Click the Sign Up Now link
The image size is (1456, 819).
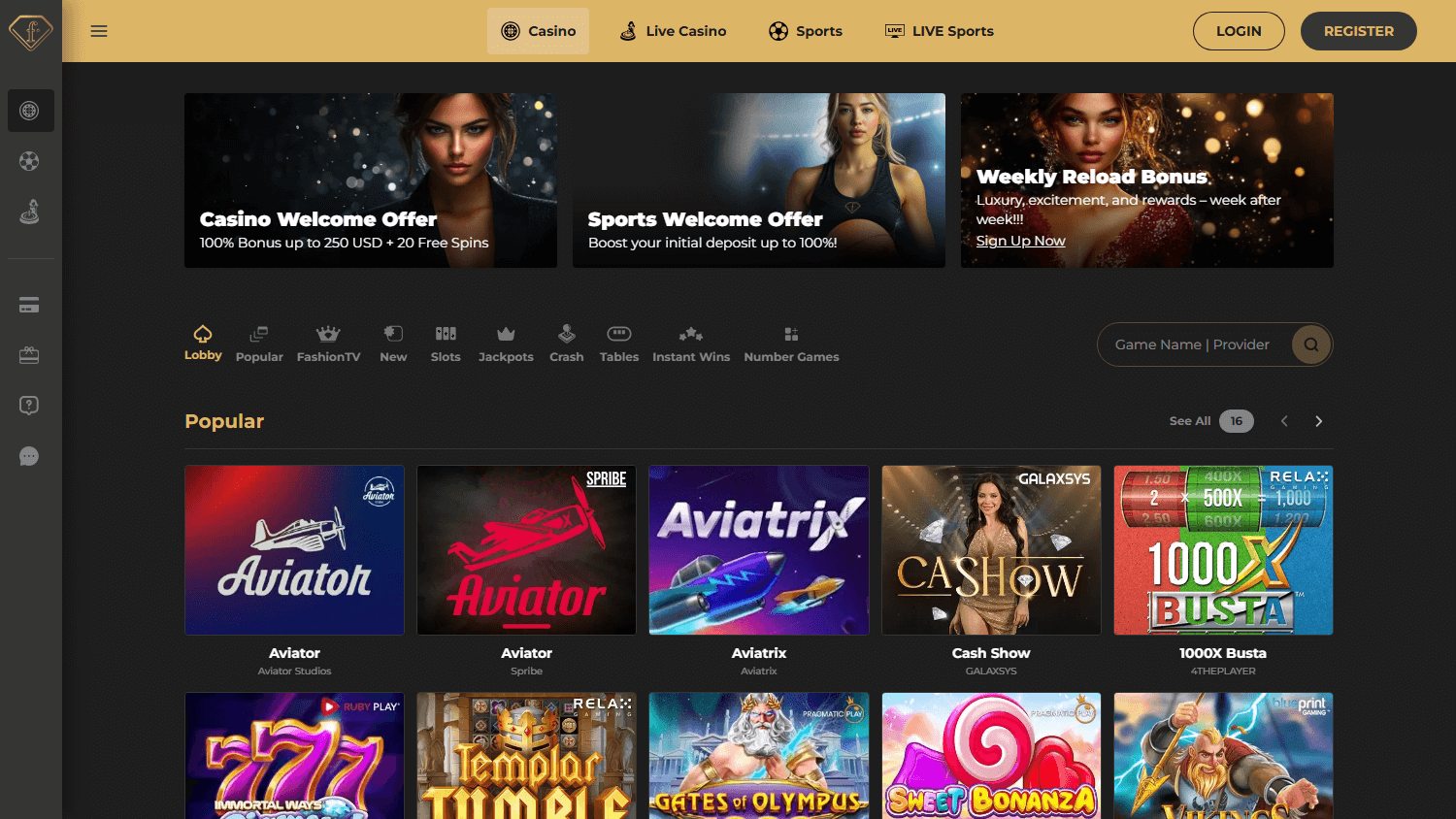tap(1020, 241)
